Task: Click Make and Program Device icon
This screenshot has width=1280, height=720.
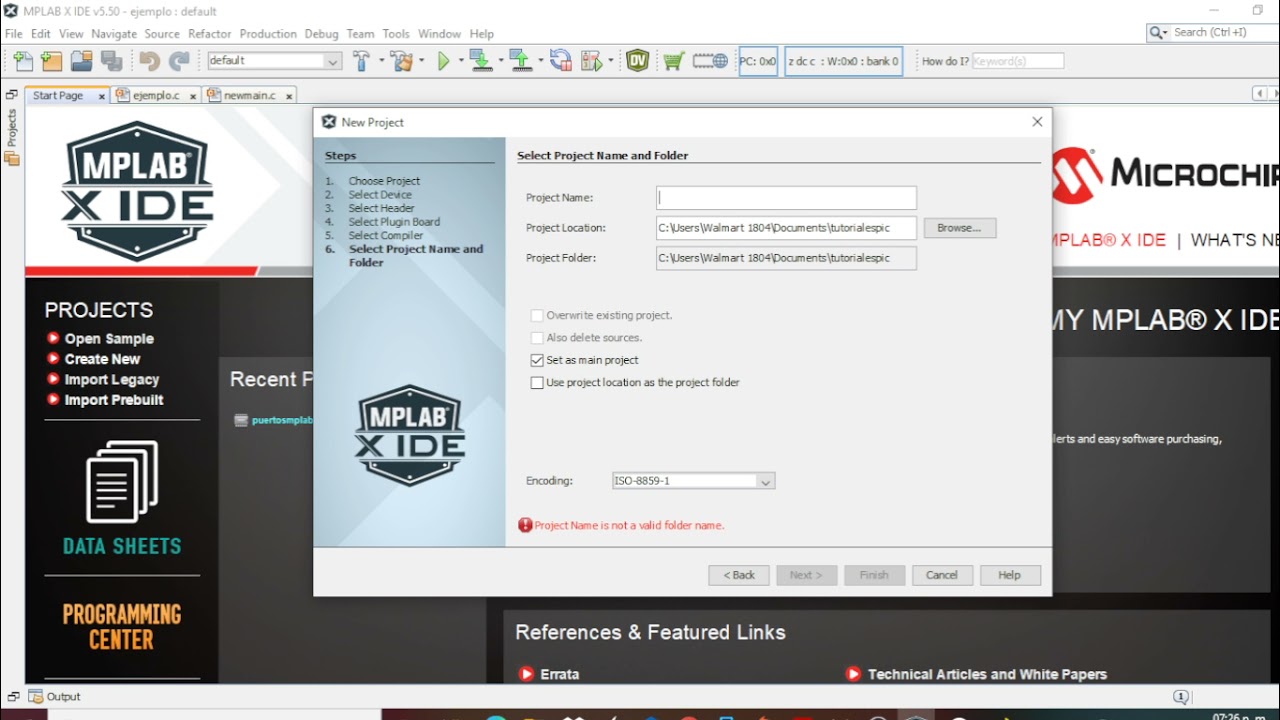Action: coord(480,61)
